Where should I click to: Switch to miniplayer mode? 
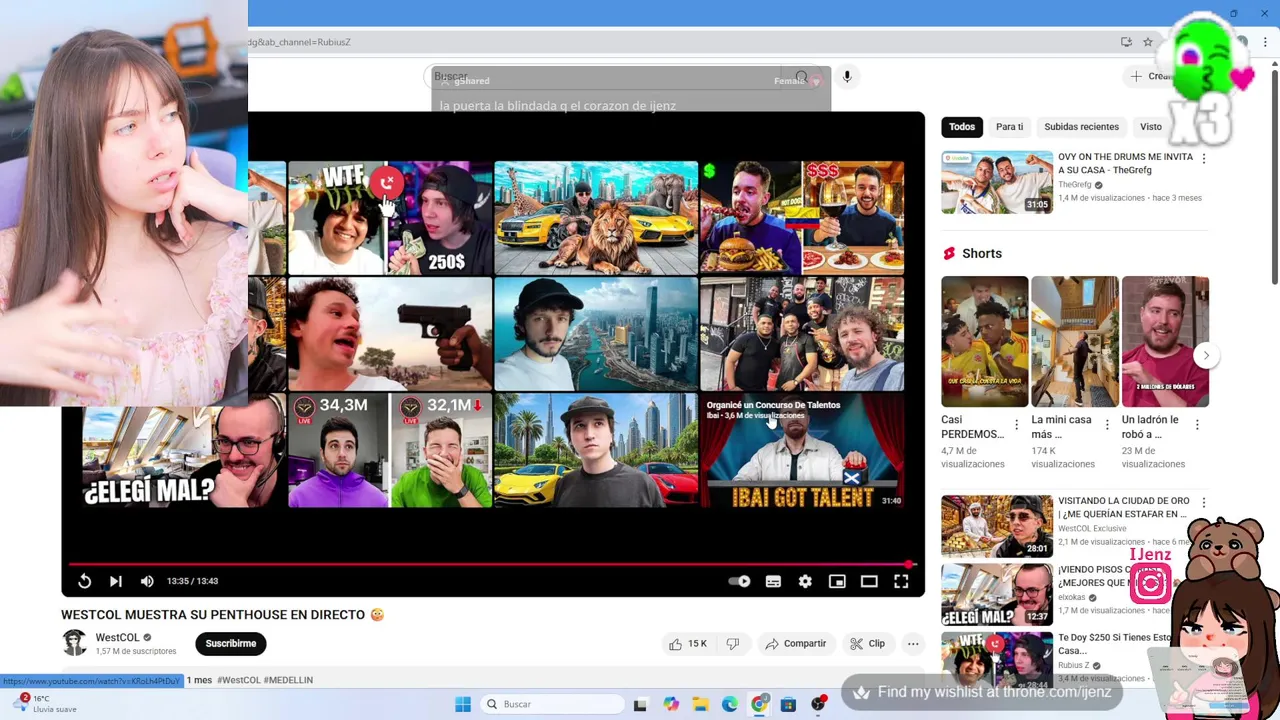point(837,581)
